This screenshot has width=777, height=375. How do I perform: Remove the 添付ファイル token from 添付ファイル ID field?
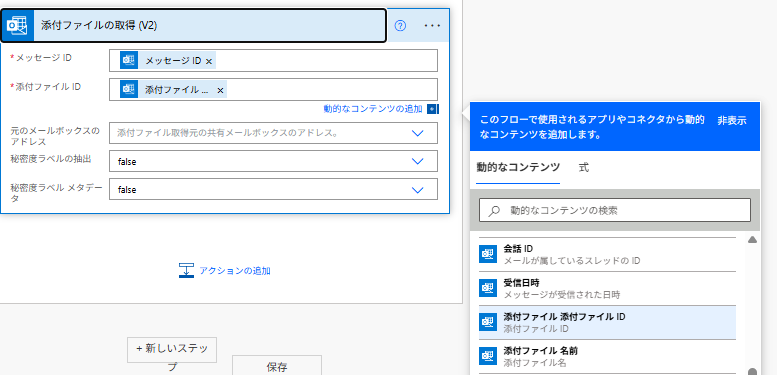221,90
